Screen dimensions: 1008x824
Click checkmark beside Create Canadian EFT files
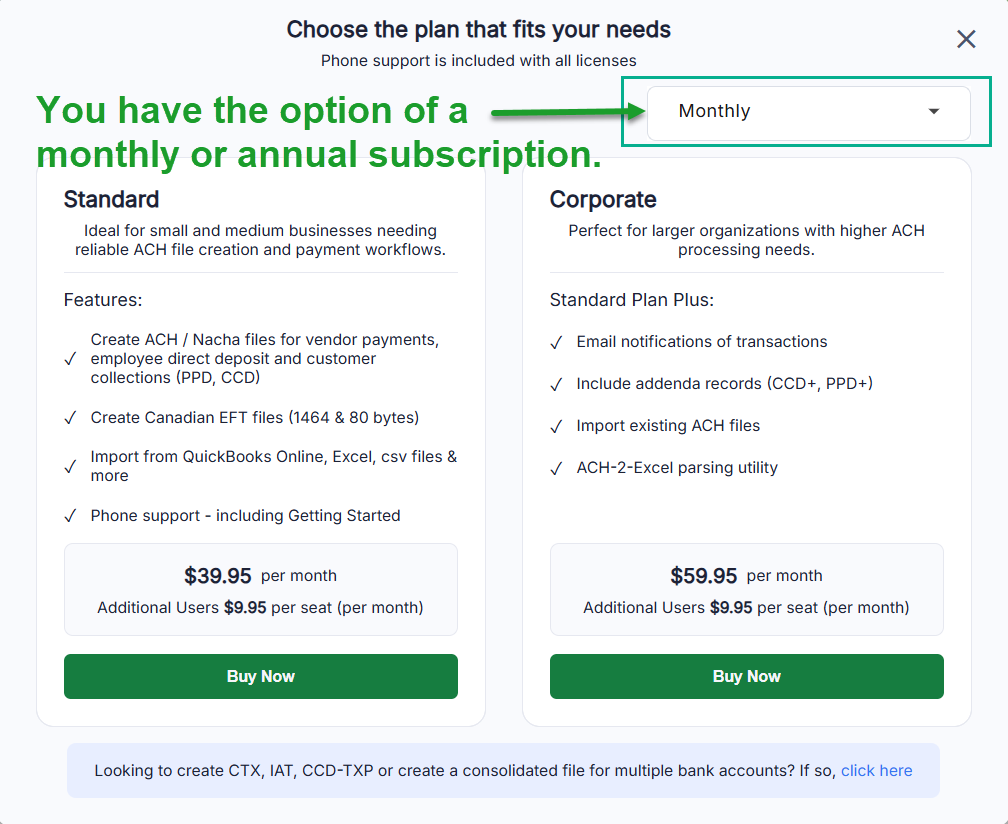[x=70, y=418]
